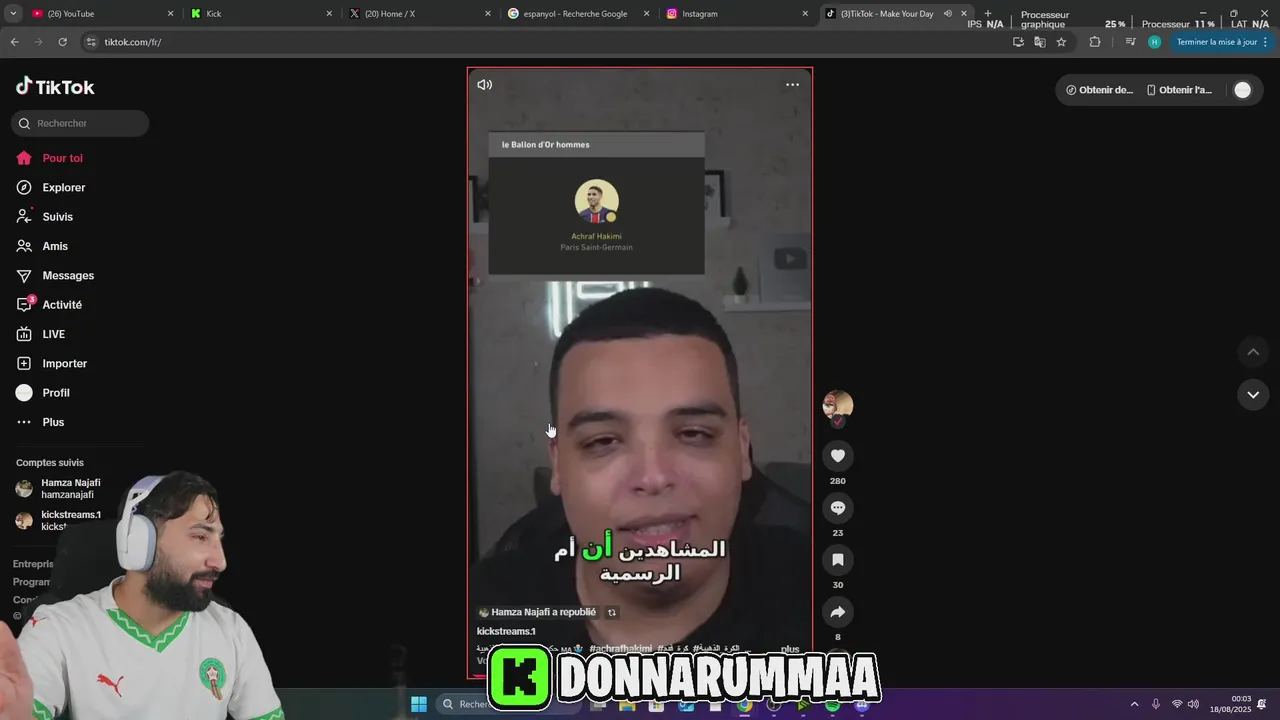Open profile avatar at top right

click(x=1242, y=90)
